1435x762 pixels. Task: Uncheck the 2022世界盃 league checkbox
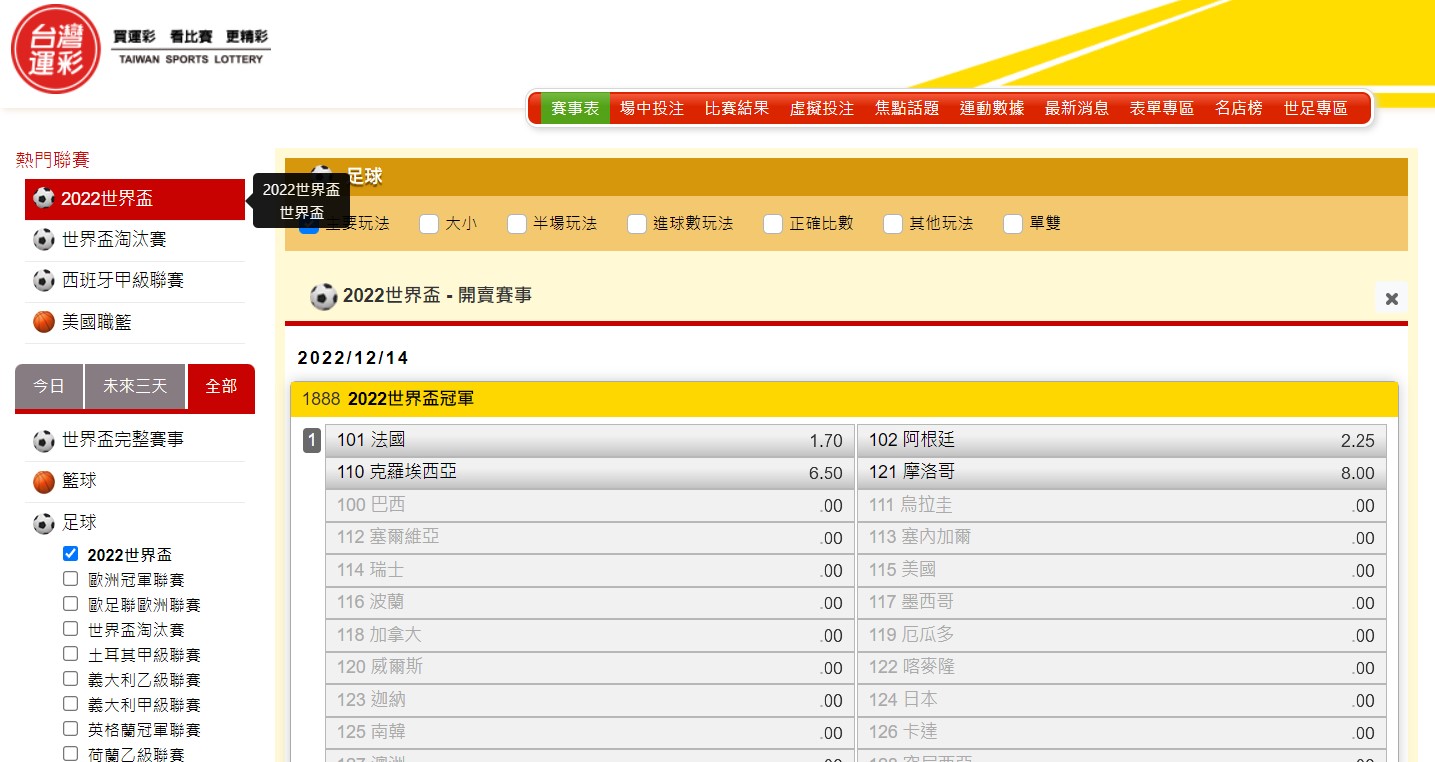(x=70, y=554)
